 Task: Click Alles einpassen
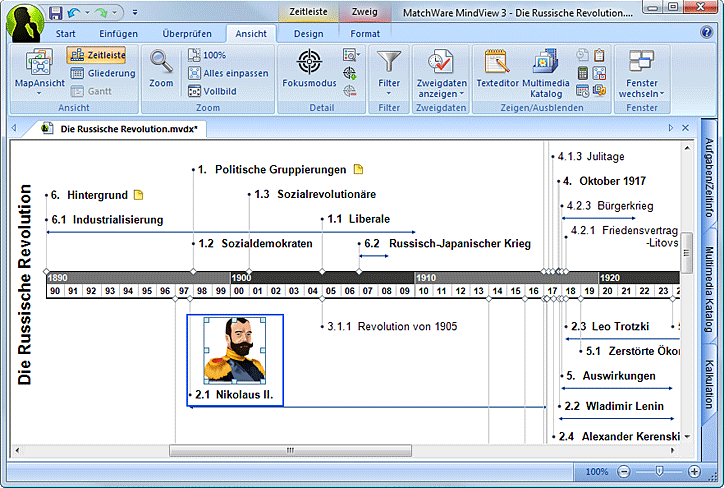click(228, 73)
